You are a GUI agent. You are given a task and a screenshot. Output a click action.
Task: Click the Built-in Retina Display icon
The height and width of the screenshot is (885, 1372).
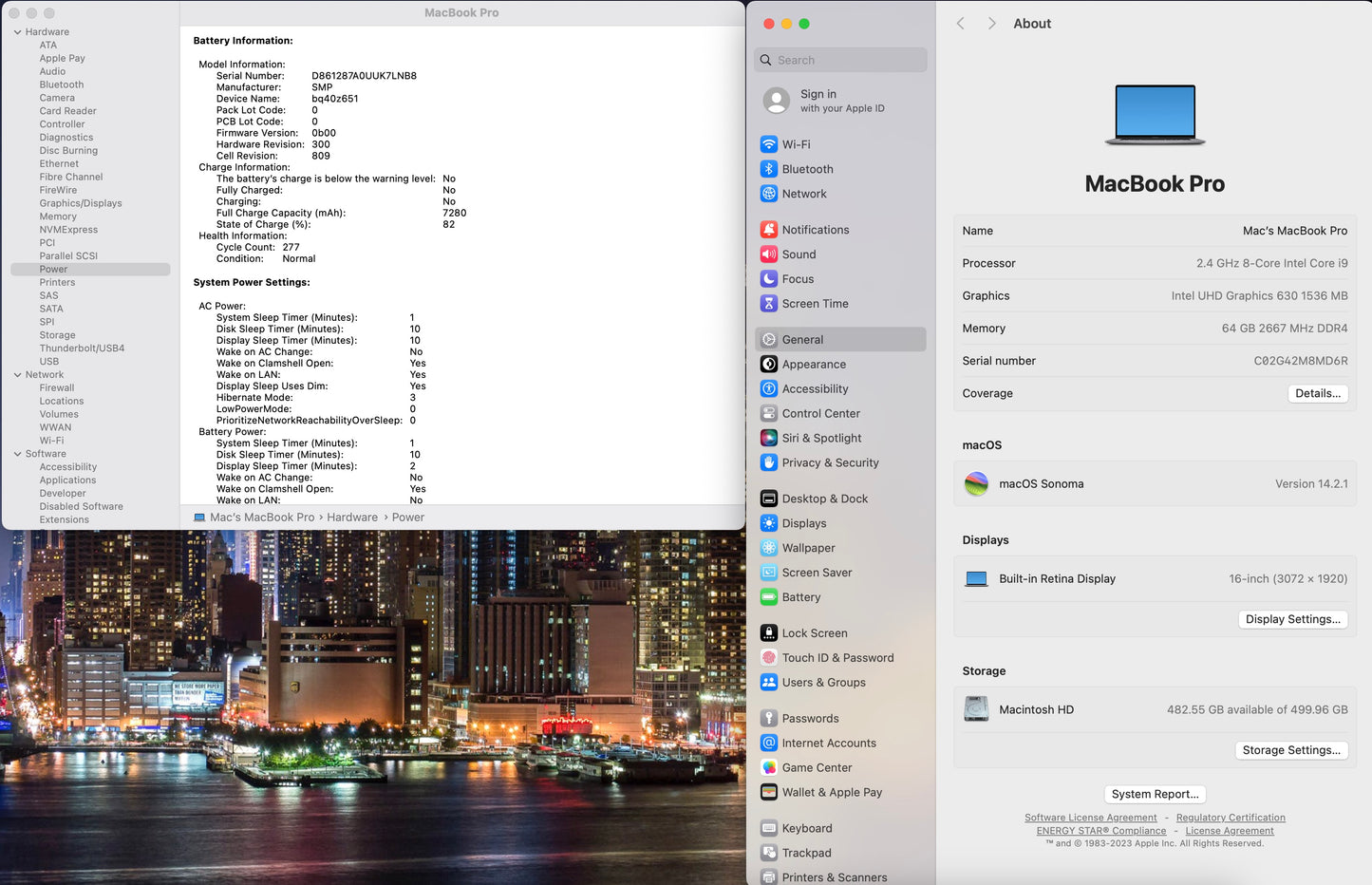click(x=976, y=579)
